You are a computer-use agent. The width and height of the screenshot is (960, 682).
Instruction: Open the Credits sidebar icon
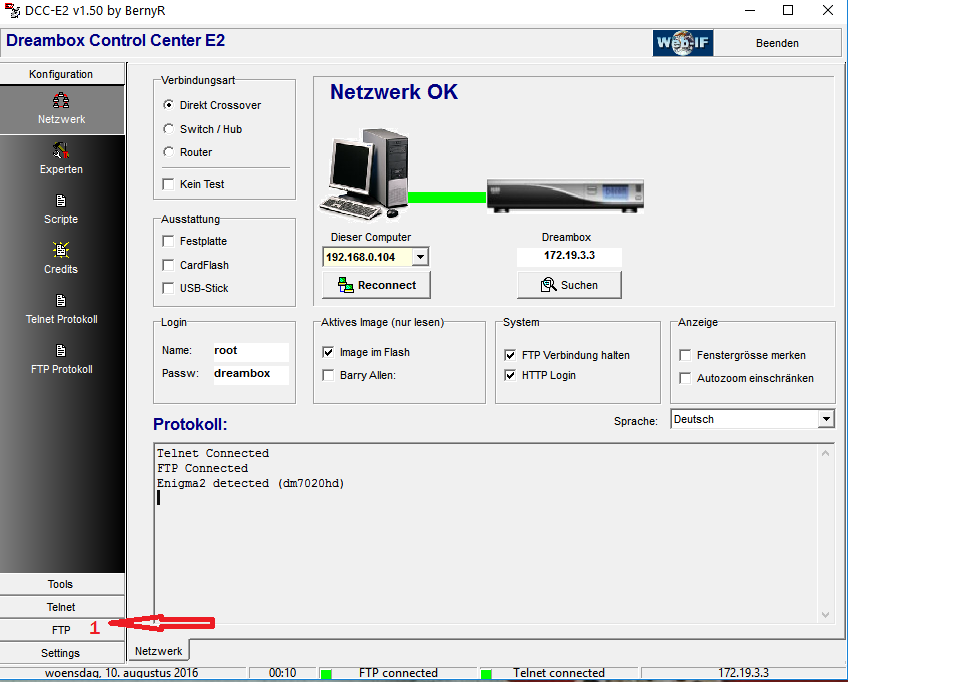tap(61, 251)
